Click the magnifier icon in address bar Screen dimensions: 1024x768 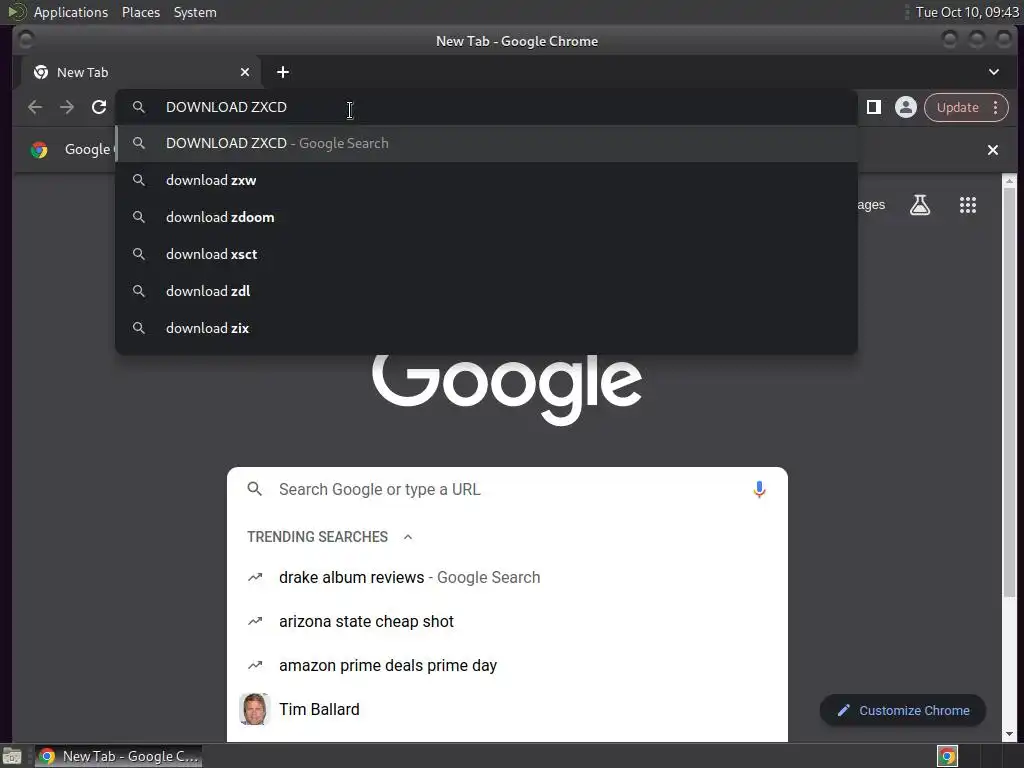[x=138, y=107]
